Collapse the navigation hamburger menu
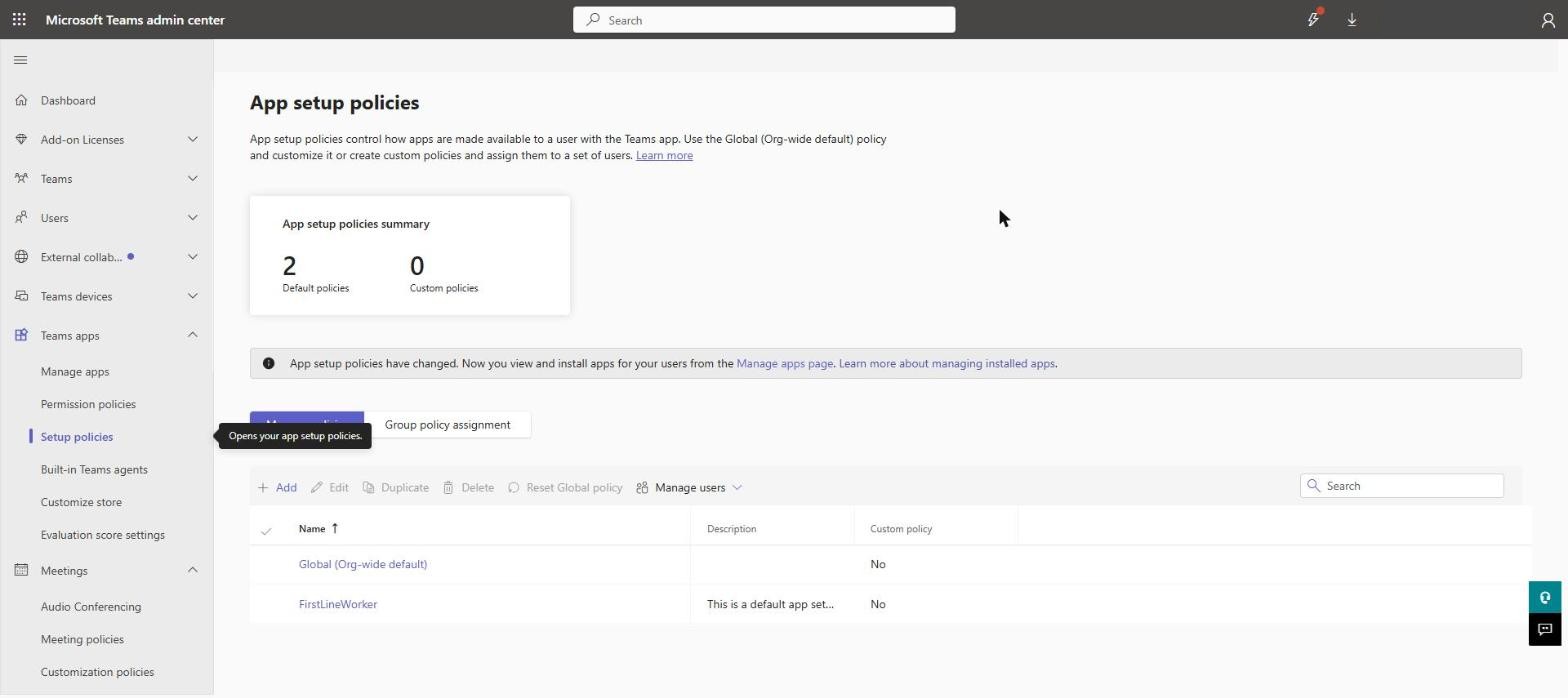This screenshot has width=1568, height=698. tap(20, 60)
